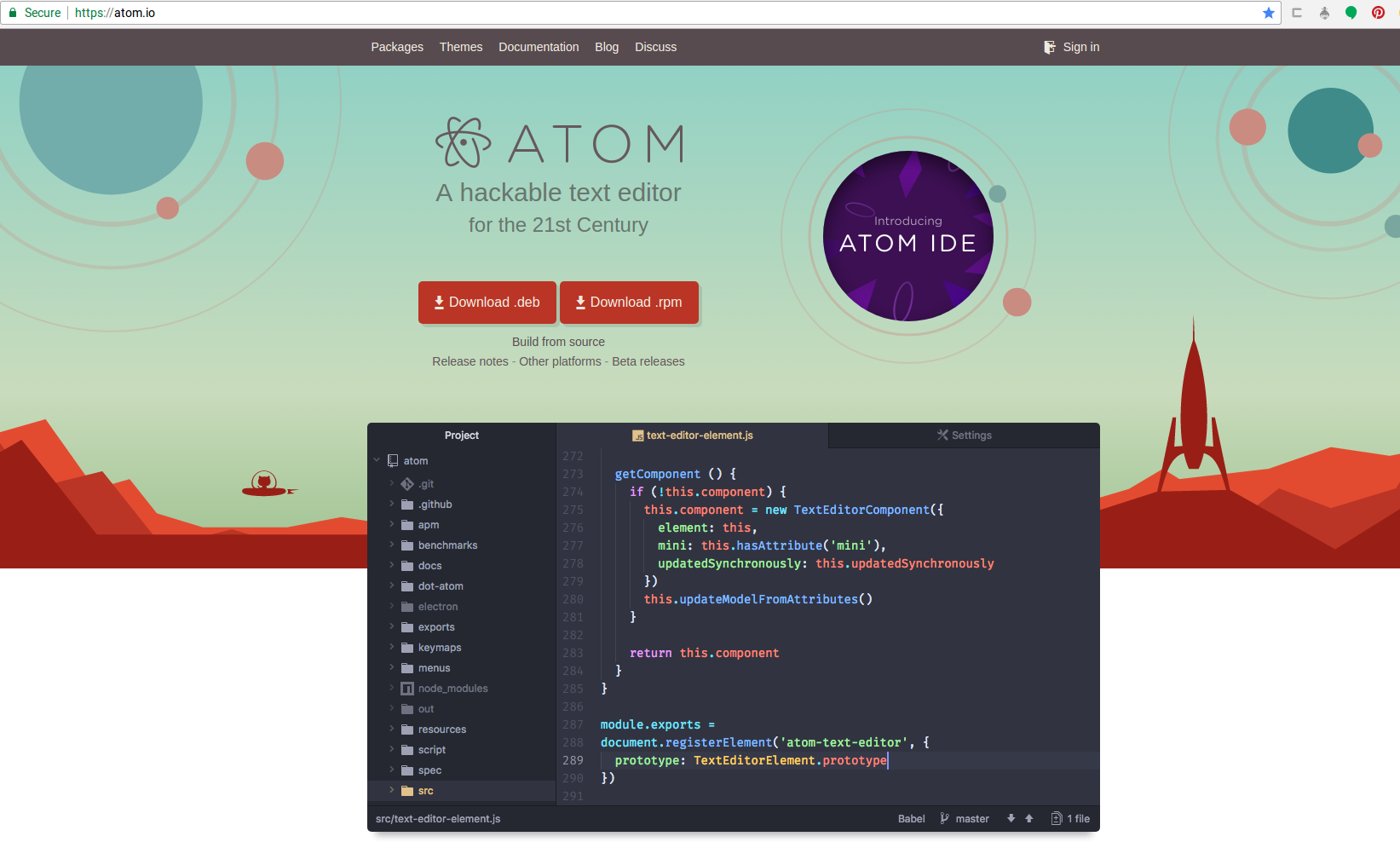Click the GitHub octocat sign-in icon
1400x842 pixels.
(x=1050, y=47)
